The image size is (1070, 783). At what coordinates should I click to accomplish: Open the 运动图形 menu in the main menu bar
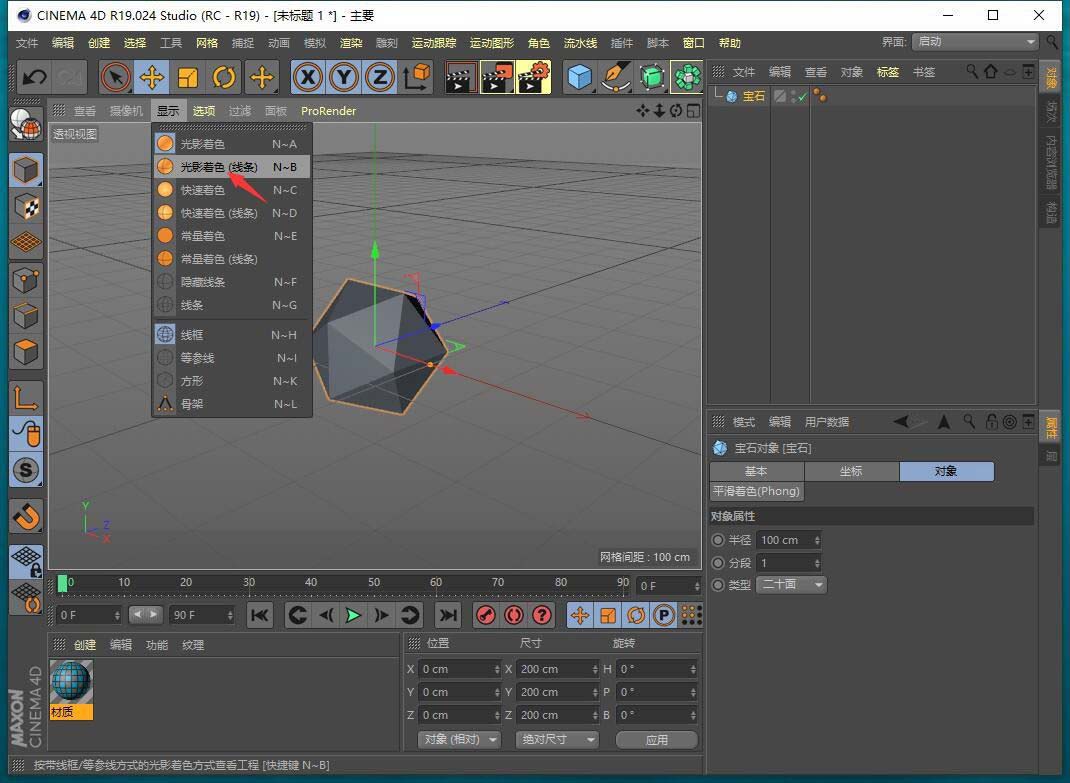point(491,43)
